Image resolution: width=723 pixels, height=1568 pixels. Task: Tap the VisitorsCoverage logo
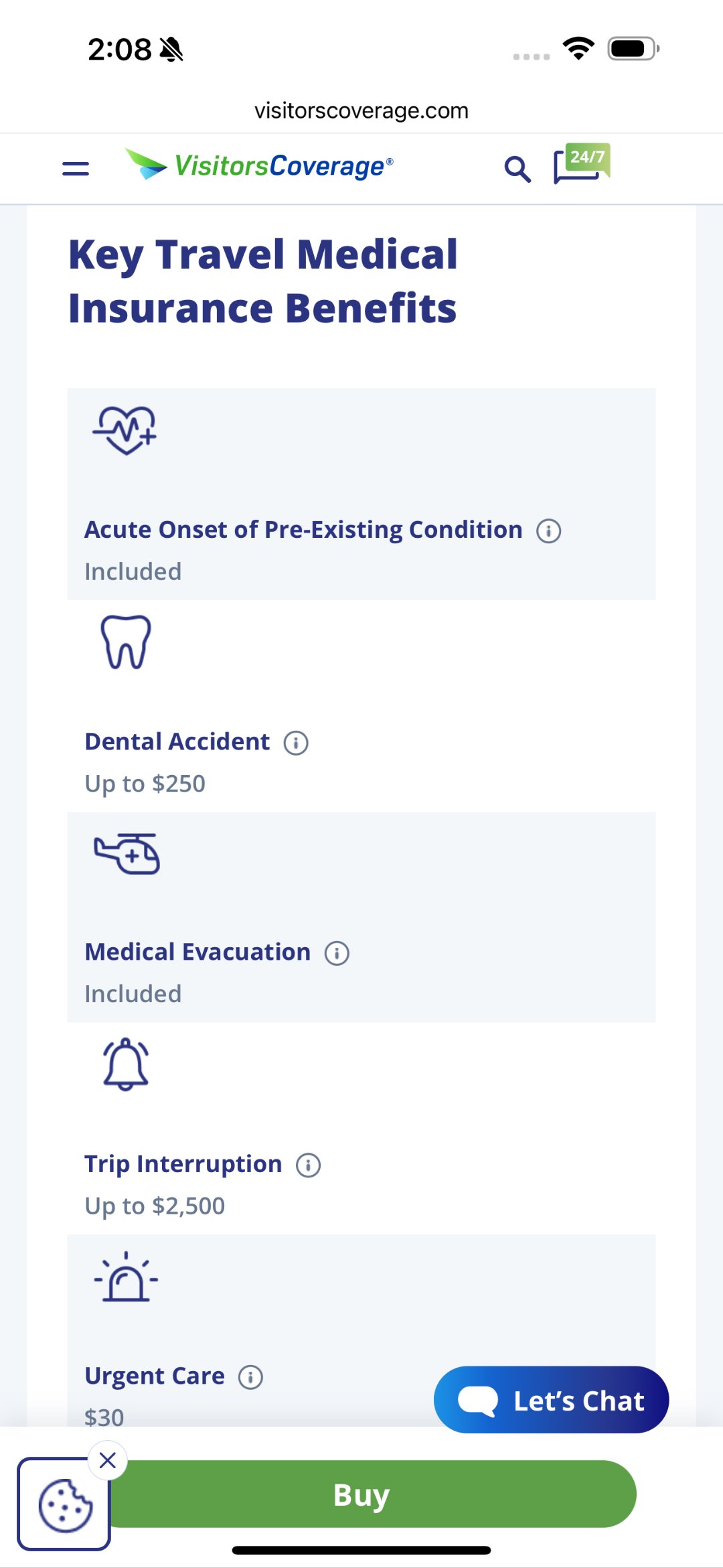pyautogui.click(x=260, y=165)
